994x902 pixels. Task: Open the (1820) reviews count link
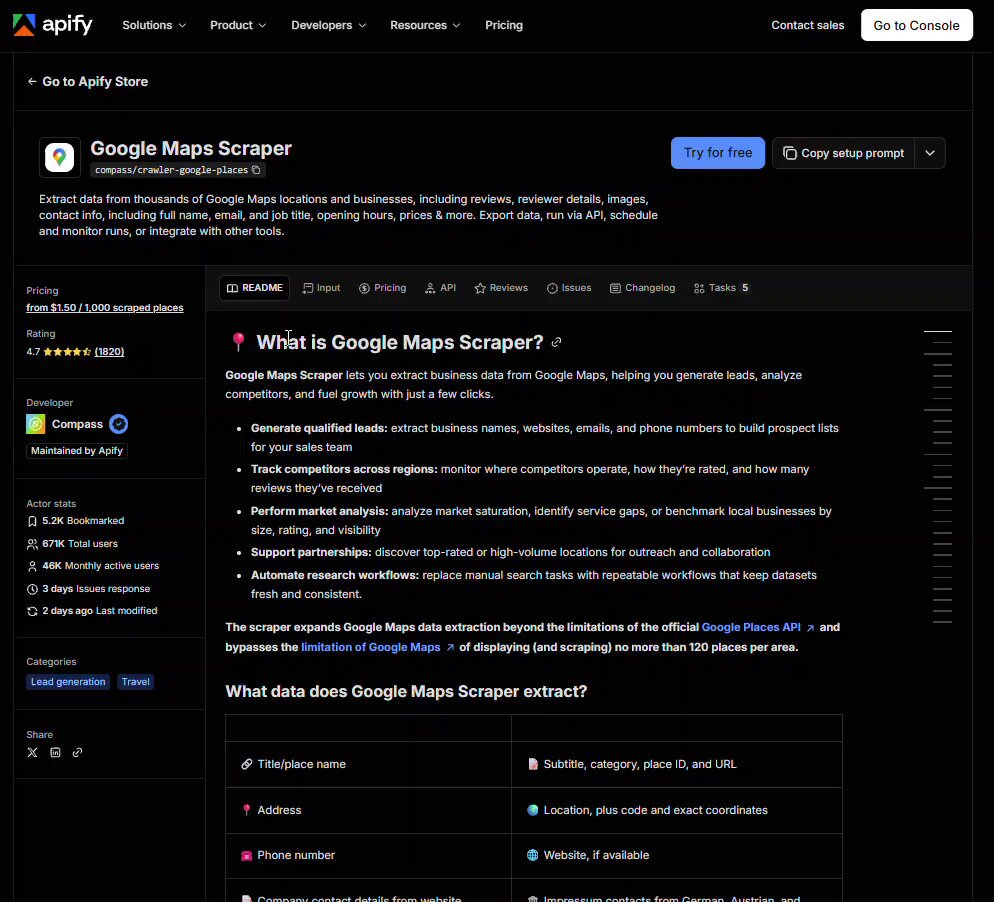pyautogui.click(x=109, y=352)
